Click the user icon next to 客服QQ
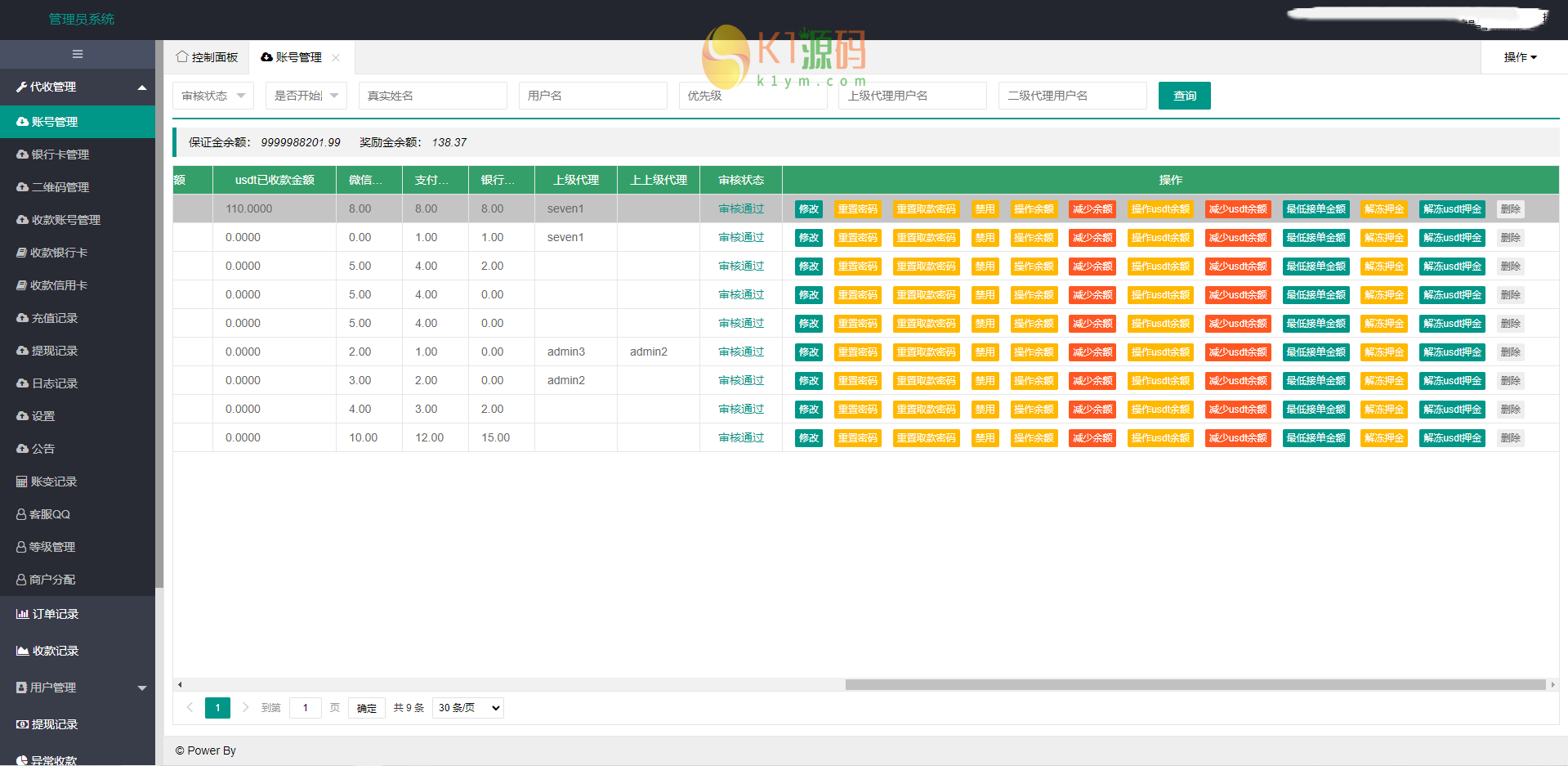Image resolution: width=1568 pixels, height=766 pixels. pos(21,514)
